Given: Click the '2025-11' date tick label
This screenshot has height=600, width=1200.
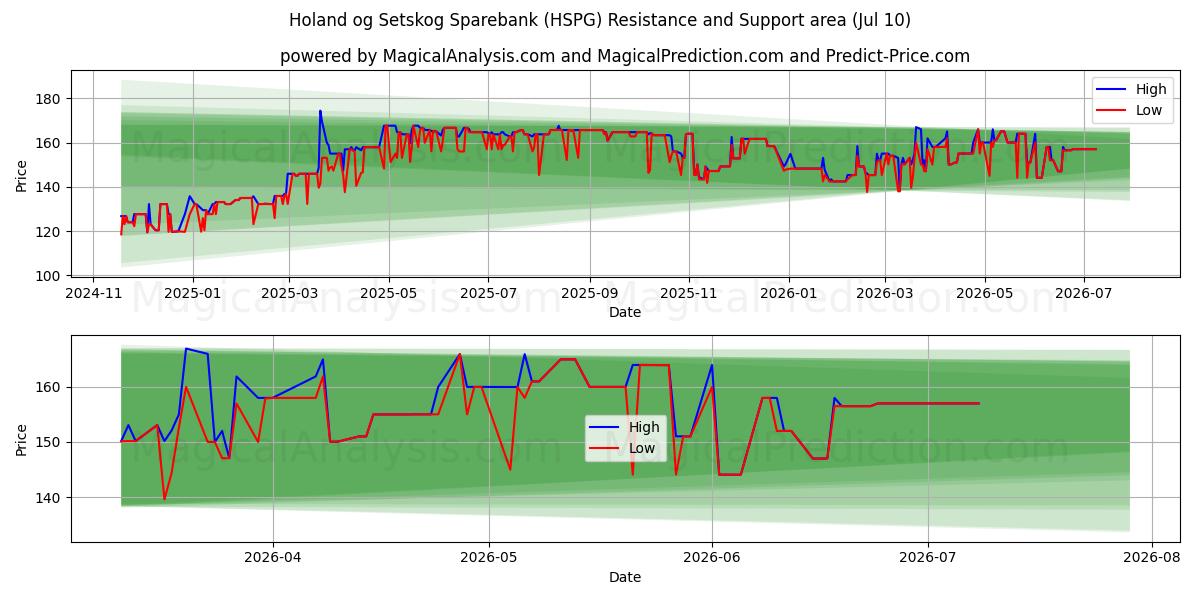Looking at the screenshot, I should click(x=688, y=294).
